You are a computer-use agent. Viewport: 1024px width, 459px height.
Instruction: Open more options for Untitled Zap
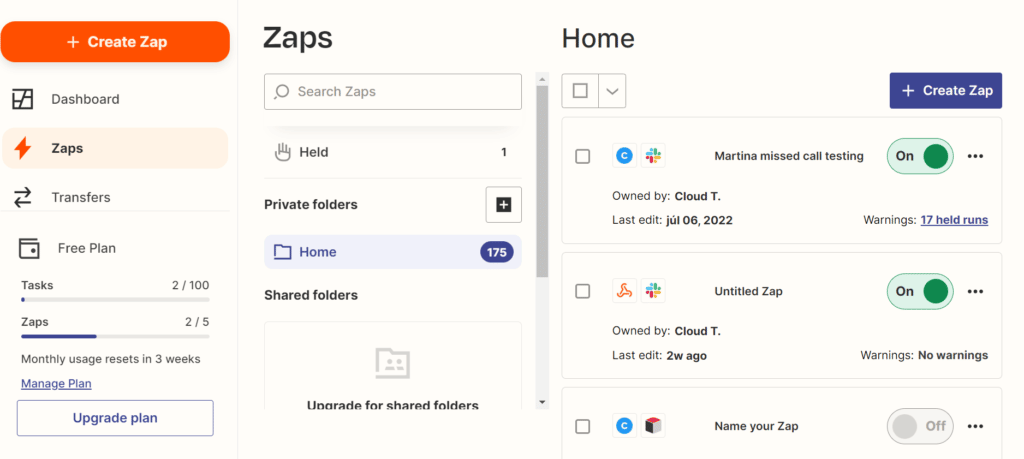click(x=975, y=291)
